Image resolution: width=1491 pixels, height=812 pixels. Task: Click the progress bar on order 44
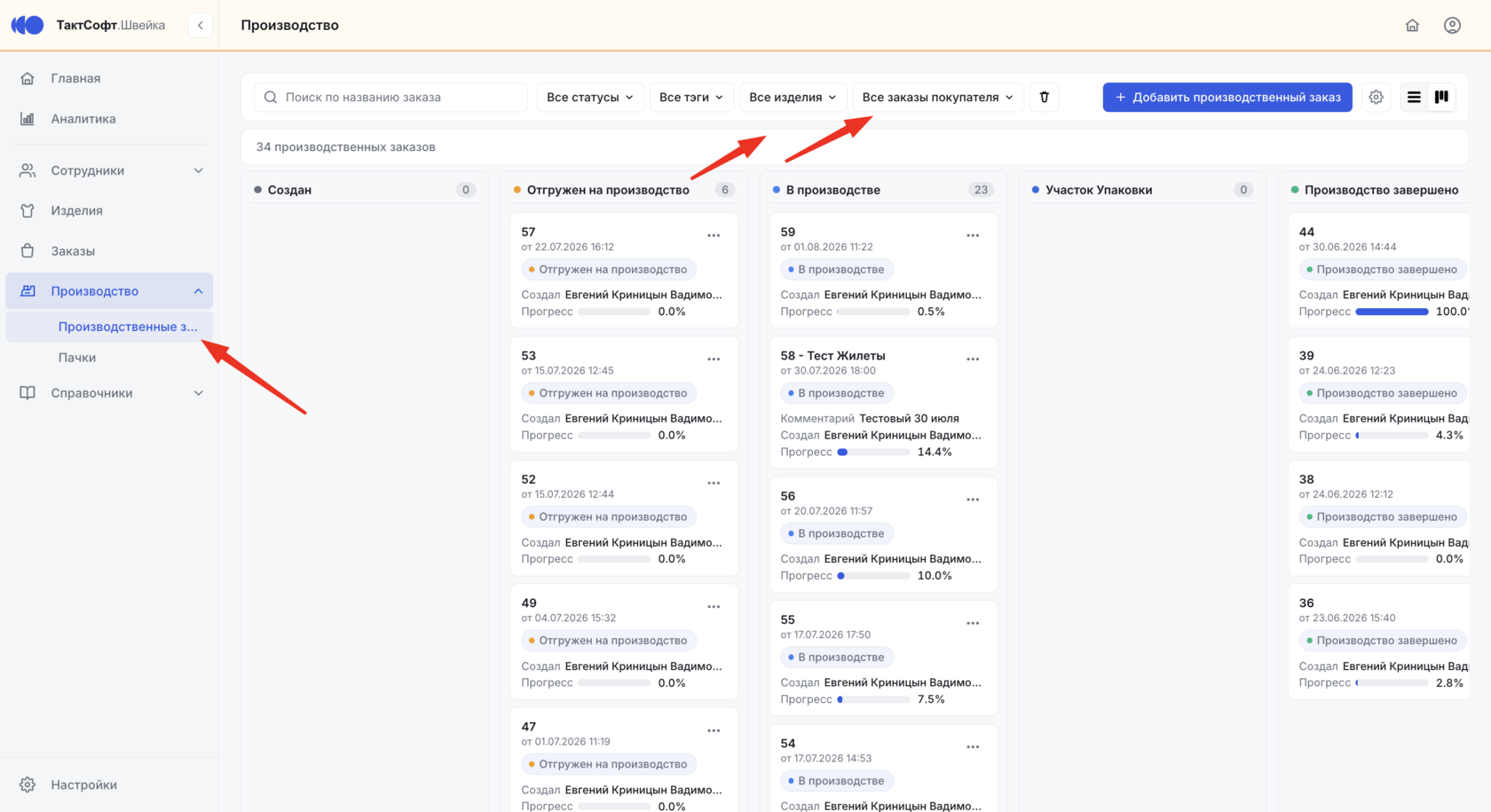(1392, 311)
